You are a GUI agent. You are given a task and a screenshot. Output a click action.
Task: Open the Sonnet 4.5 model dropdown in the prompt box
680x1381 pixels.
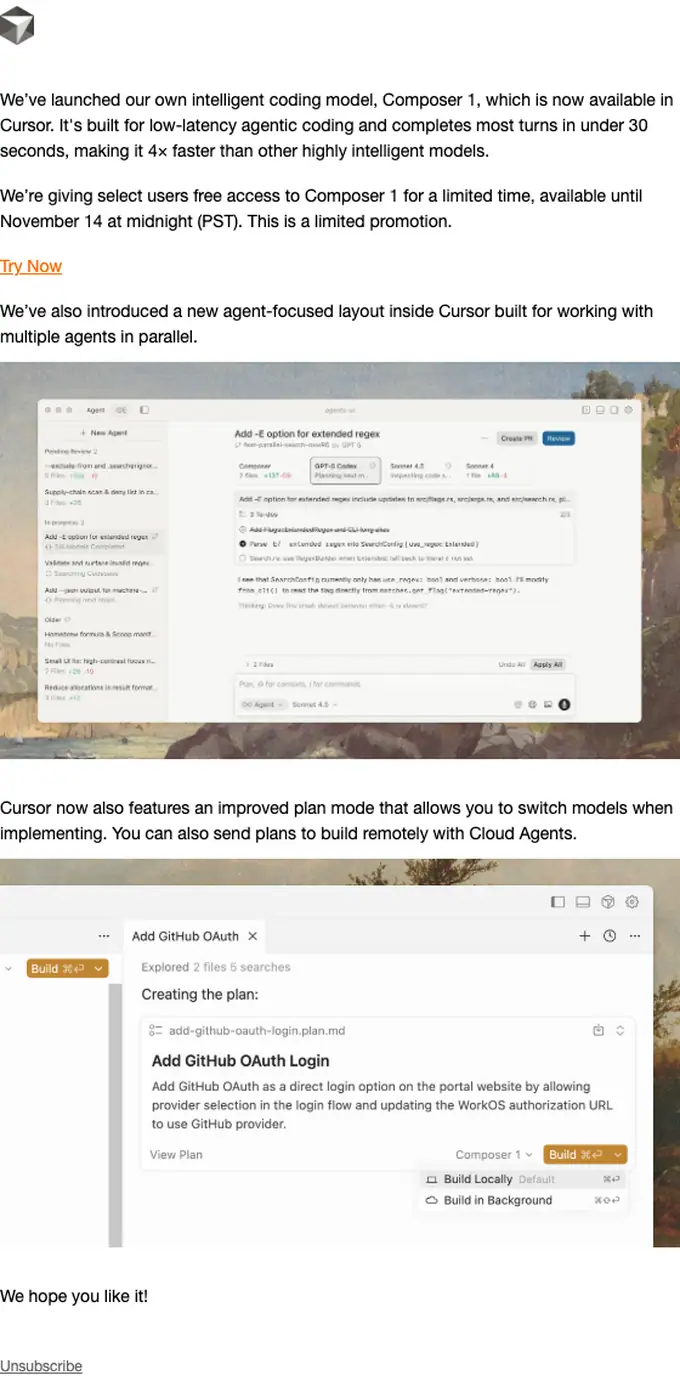(314, 704)
